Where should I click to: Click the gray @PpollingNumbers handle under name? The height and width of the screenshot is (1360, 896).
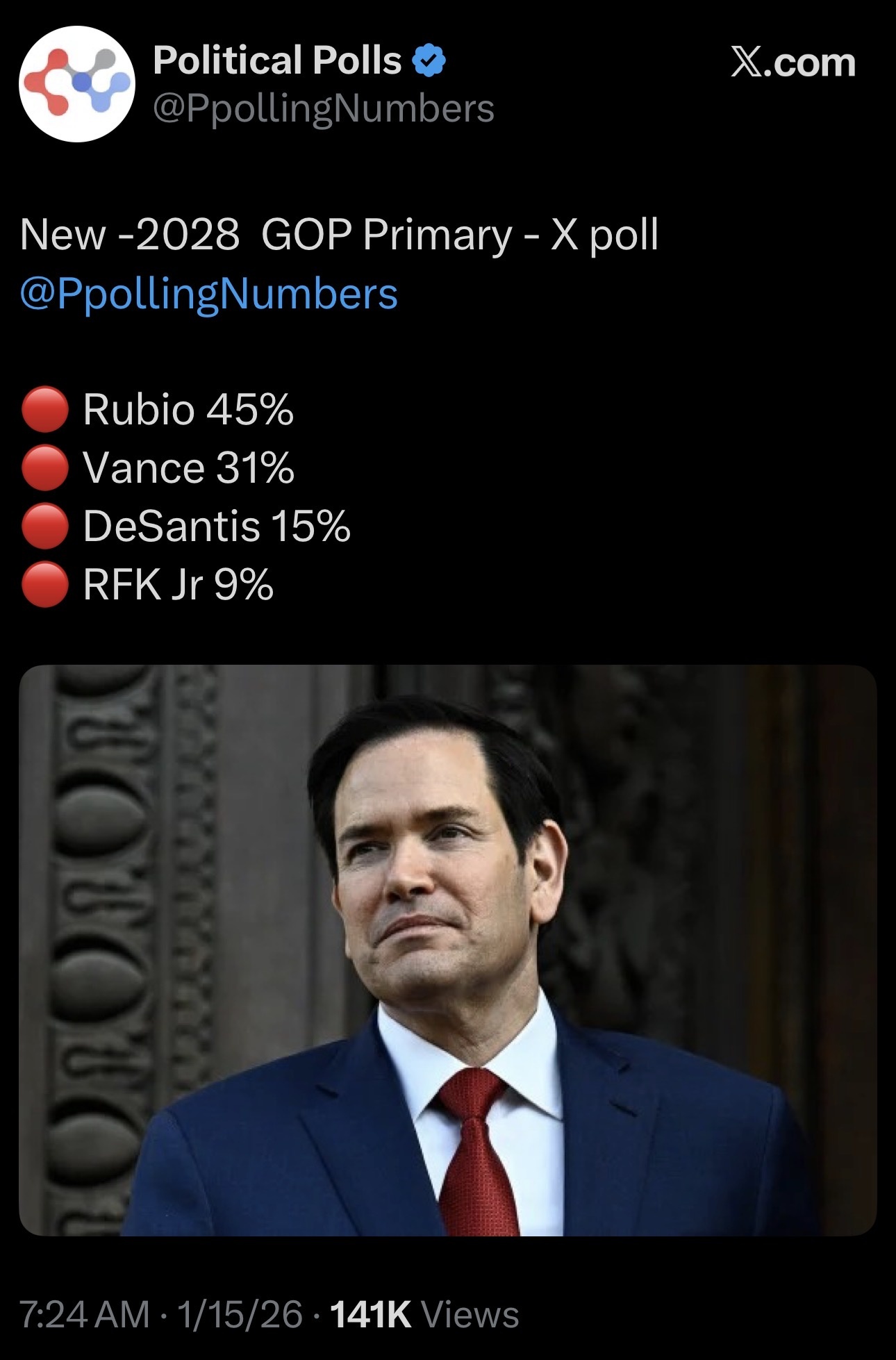pyautogui.click(x=323, y=108)
